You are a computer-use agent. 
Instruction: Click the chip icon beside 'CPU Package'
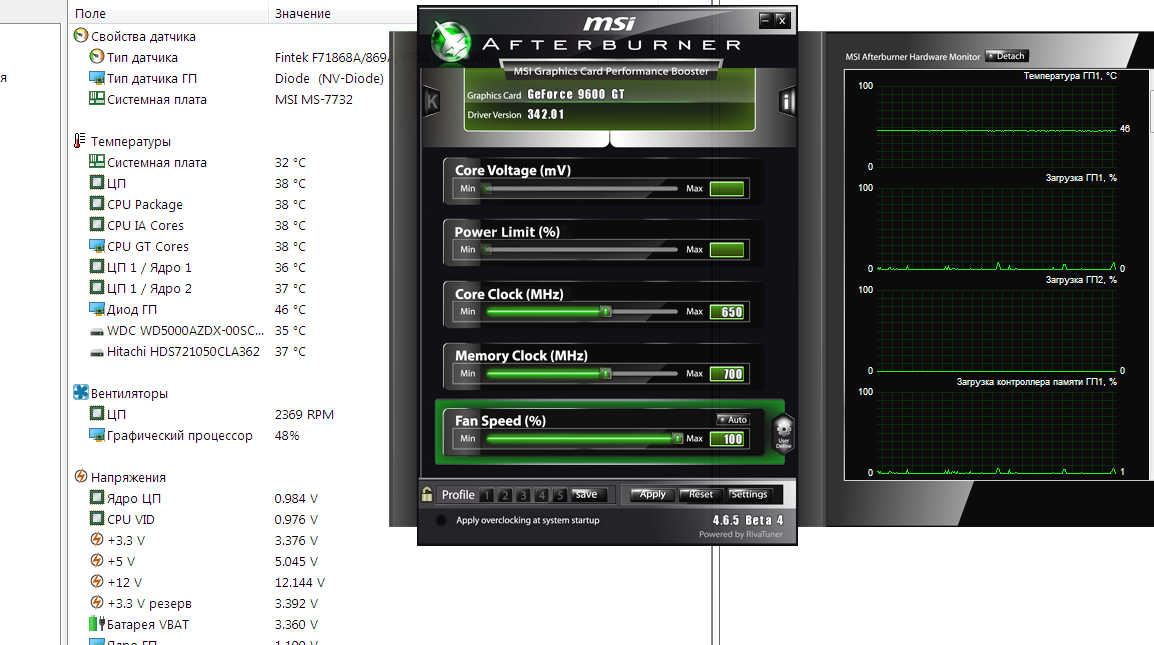tap(96, 203)
